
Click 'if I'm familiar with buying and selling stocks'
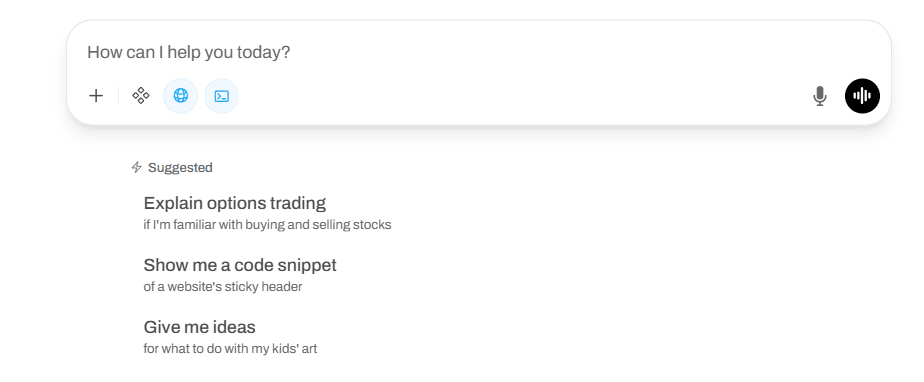click(267, 225)
